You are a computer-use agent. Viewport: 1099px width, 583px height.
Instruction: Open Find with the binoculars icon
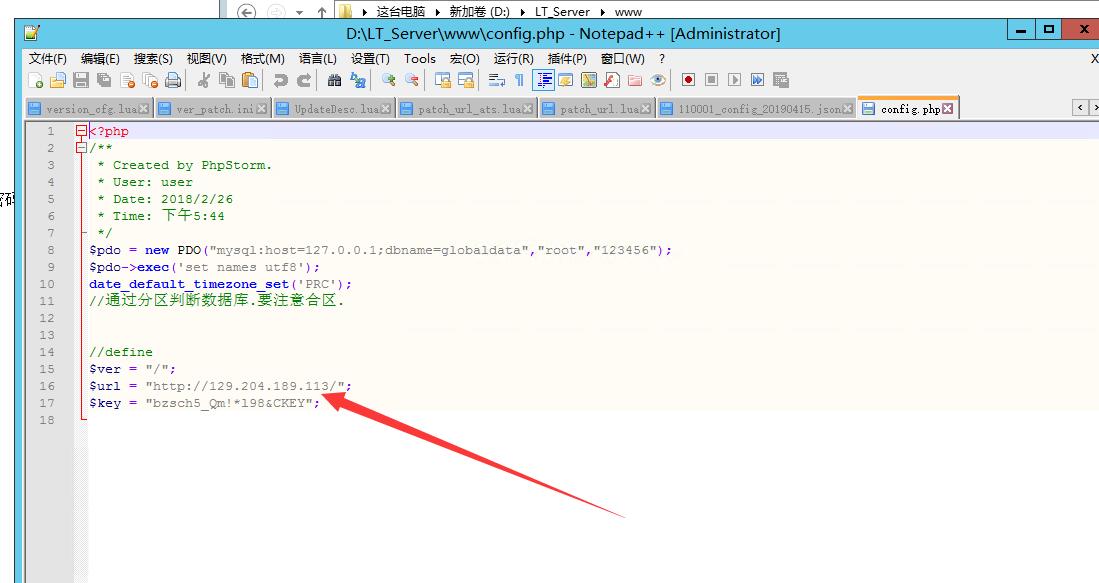pos(335,81)
